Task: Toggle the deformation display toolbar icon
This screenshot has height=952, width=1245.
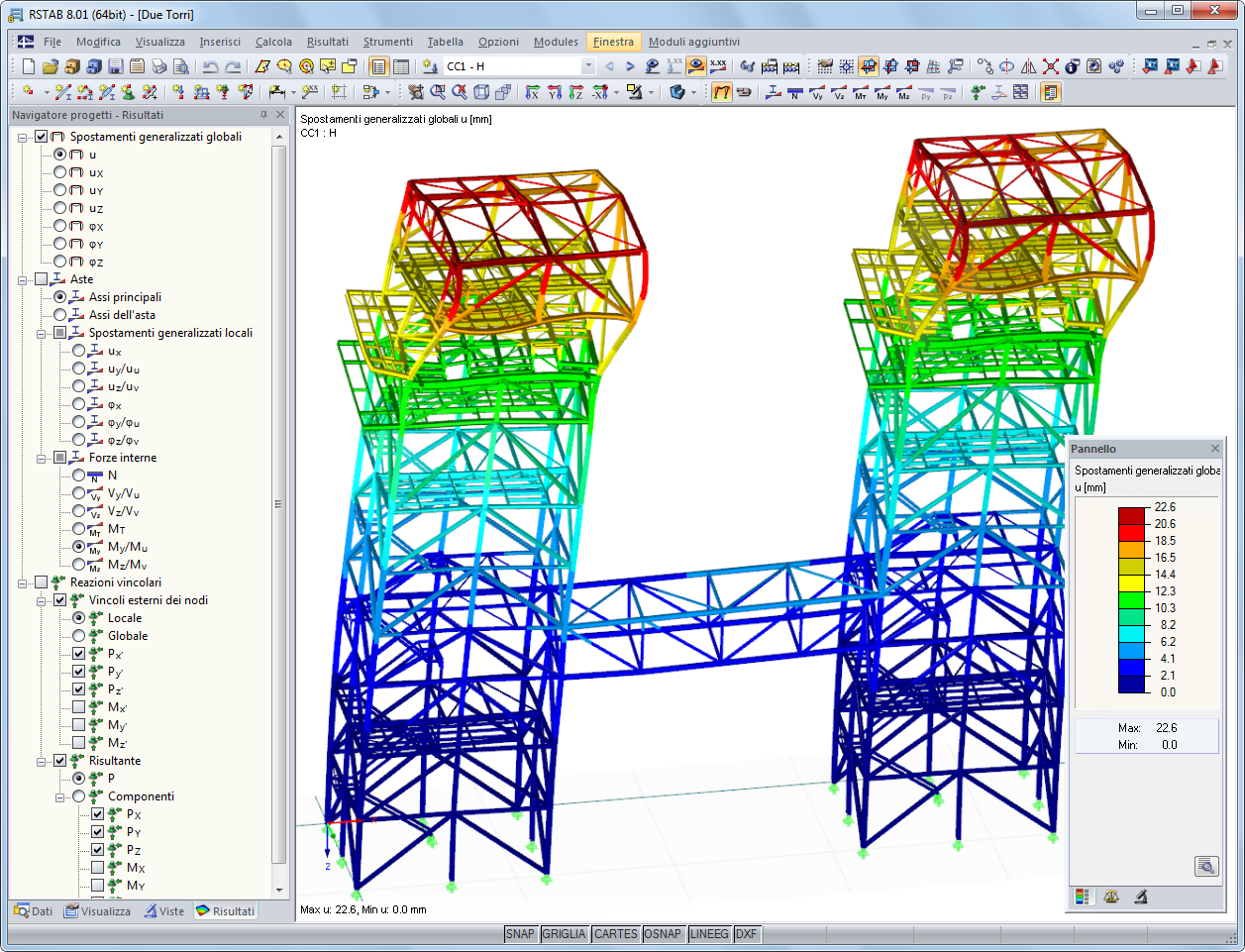Action: [722, 92]
